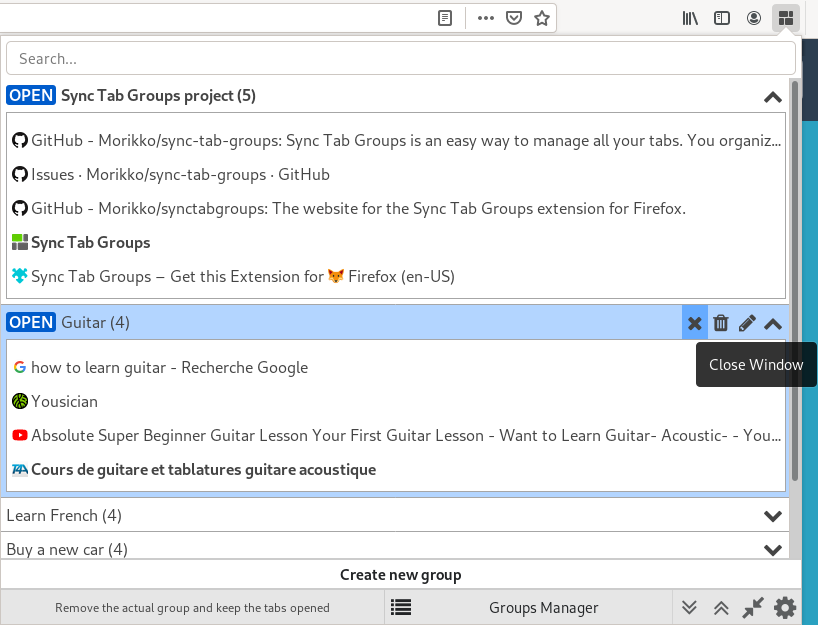Click Create new group

(401, 574)
